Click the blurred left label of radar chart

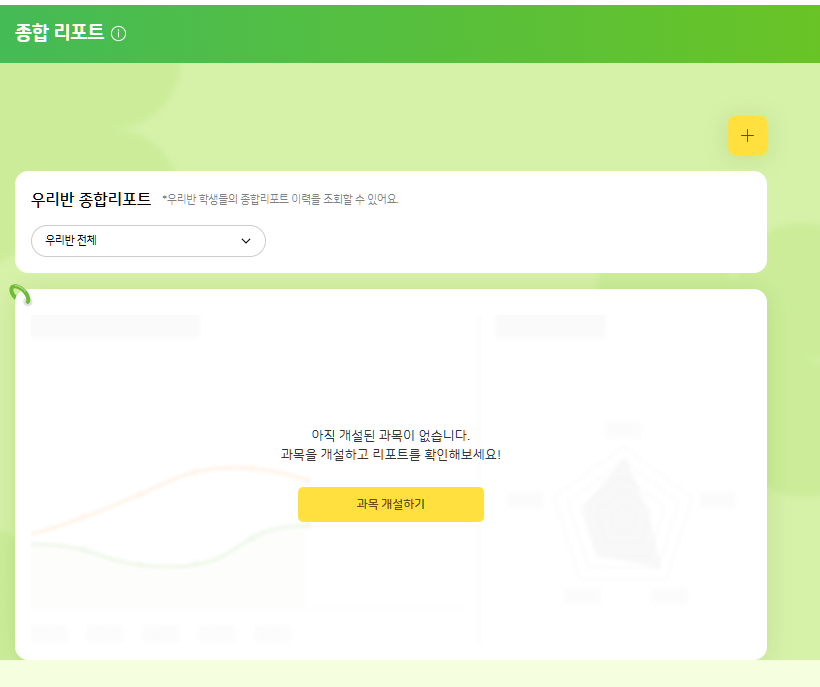tap(524, 499)
